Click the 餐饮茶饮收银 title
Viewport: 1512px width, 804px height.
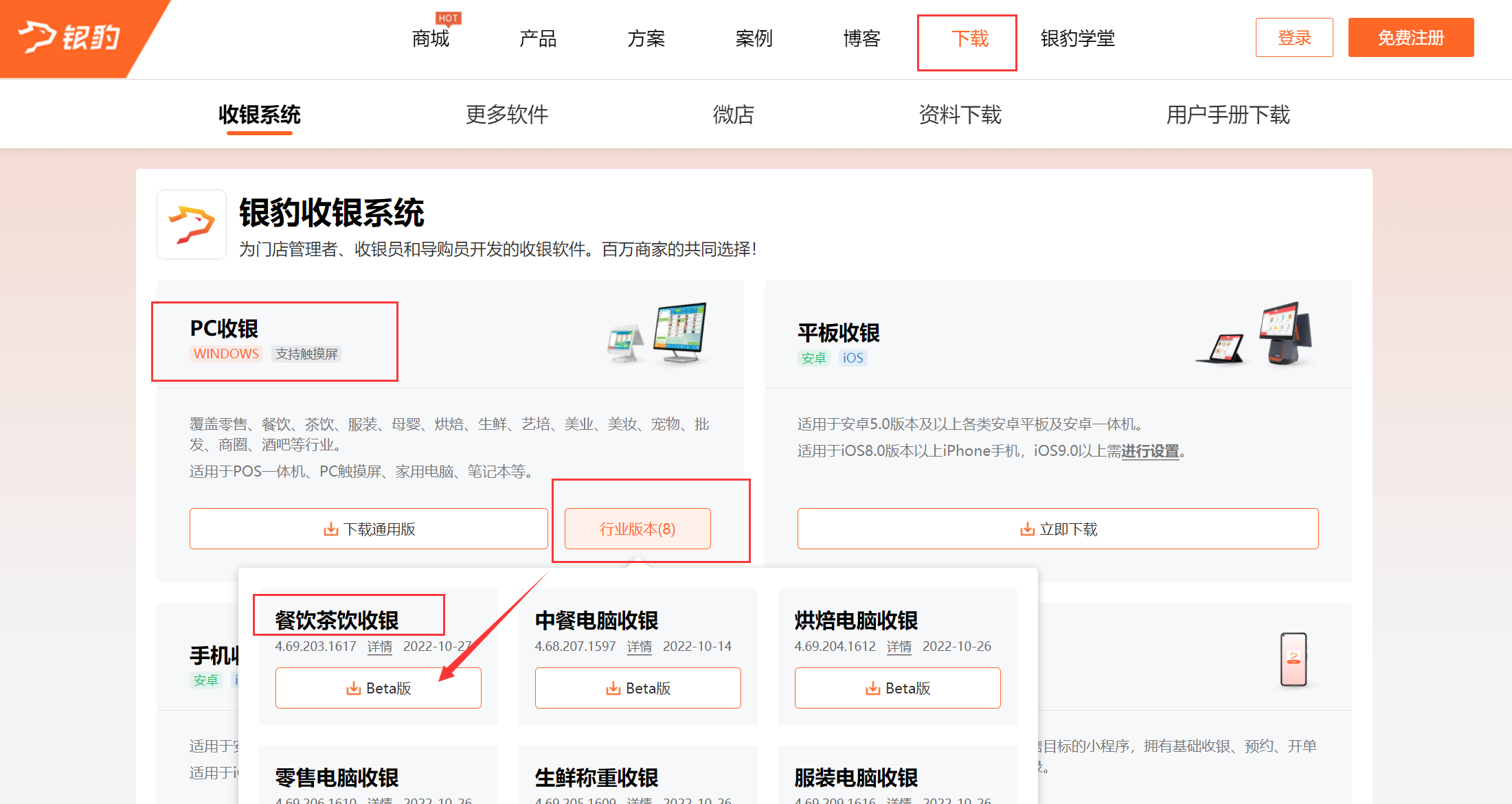coord(337,621)
